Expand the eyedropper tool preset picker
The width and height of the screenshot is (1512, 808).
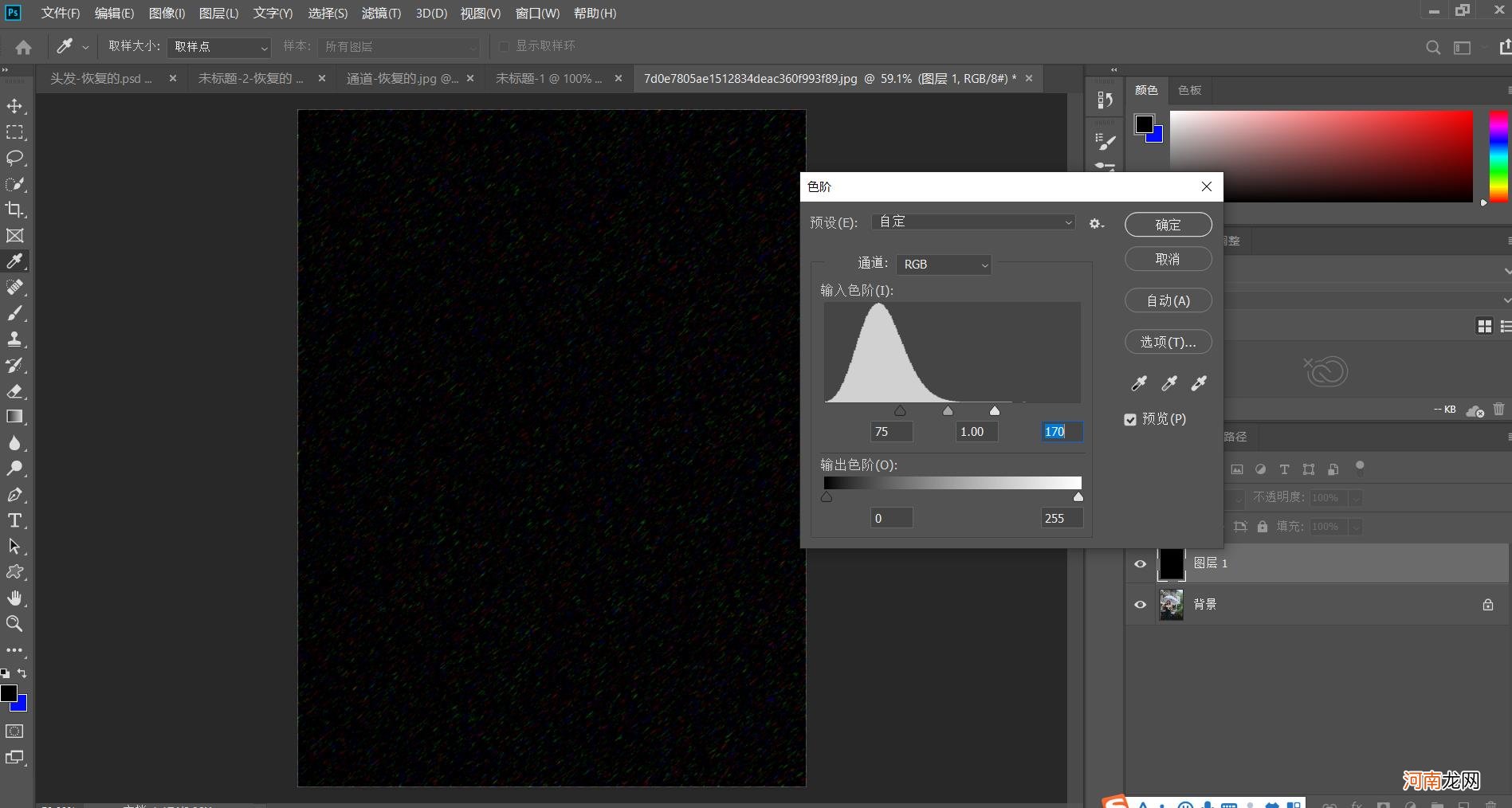pos(85,47)
